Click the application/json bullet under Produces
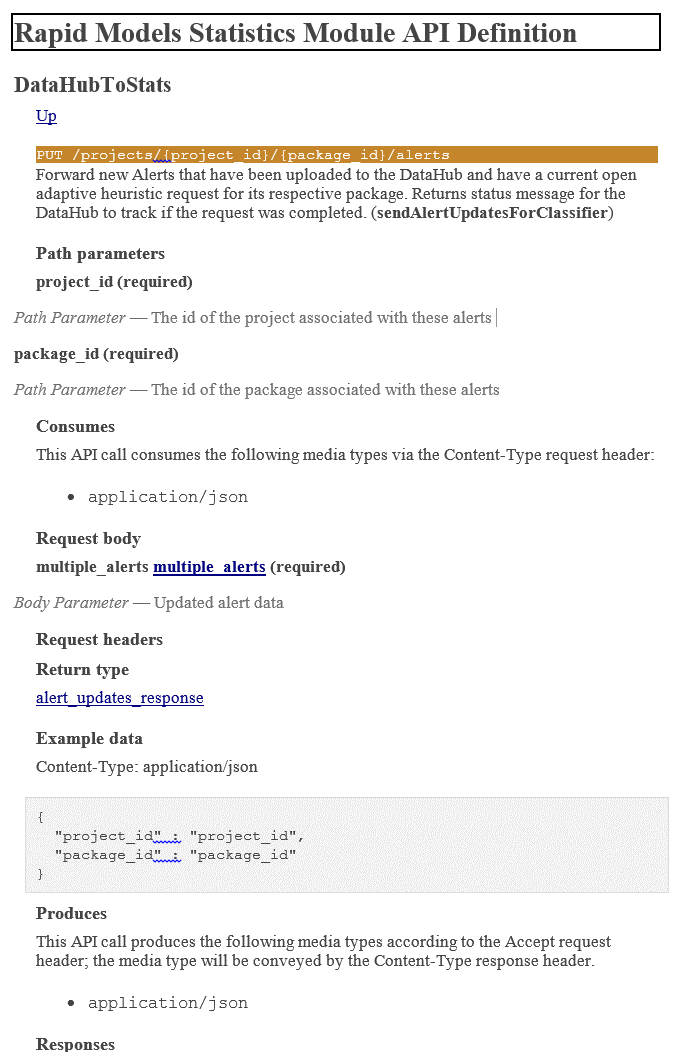The image size is (683, 1052). pyautogui.click(x=167, y=1003)
